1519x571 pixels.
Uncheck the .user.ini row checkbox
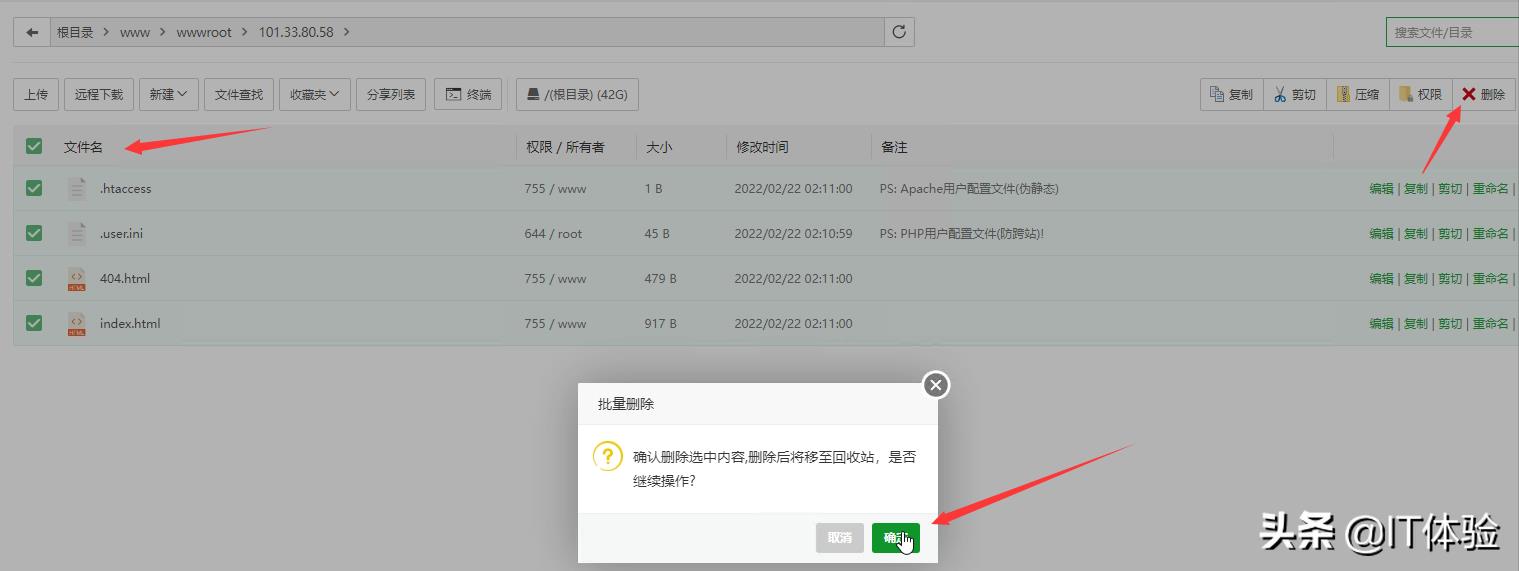[x=34, y=233]
